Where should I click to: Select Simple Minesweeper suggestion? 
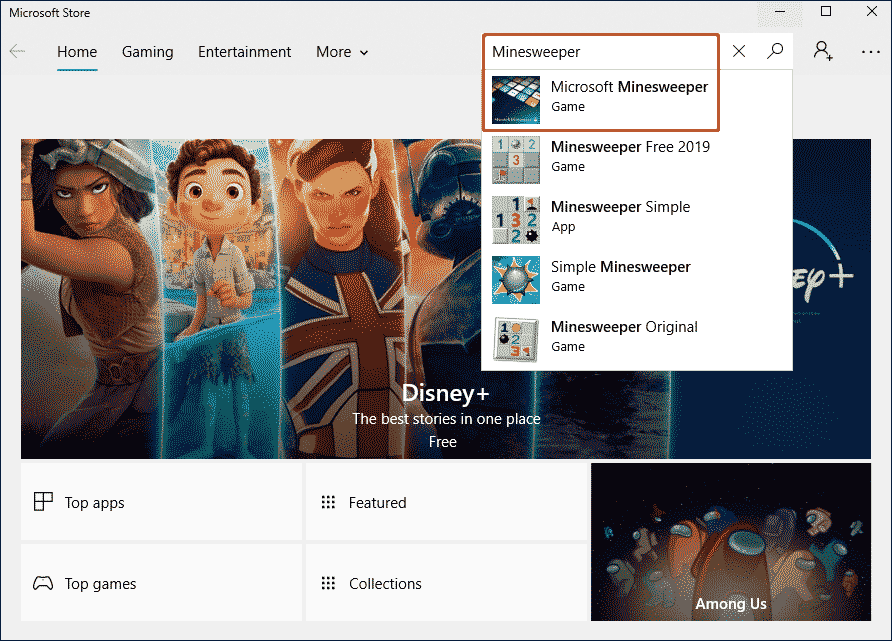(637, 280)
